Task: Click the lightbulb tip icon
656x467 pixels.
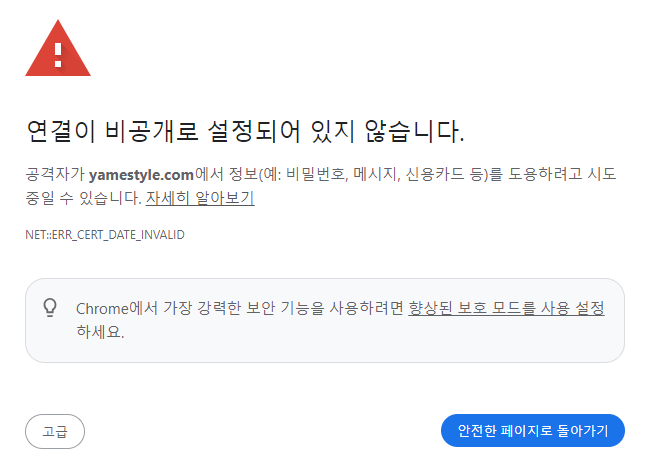Action: 50,308
